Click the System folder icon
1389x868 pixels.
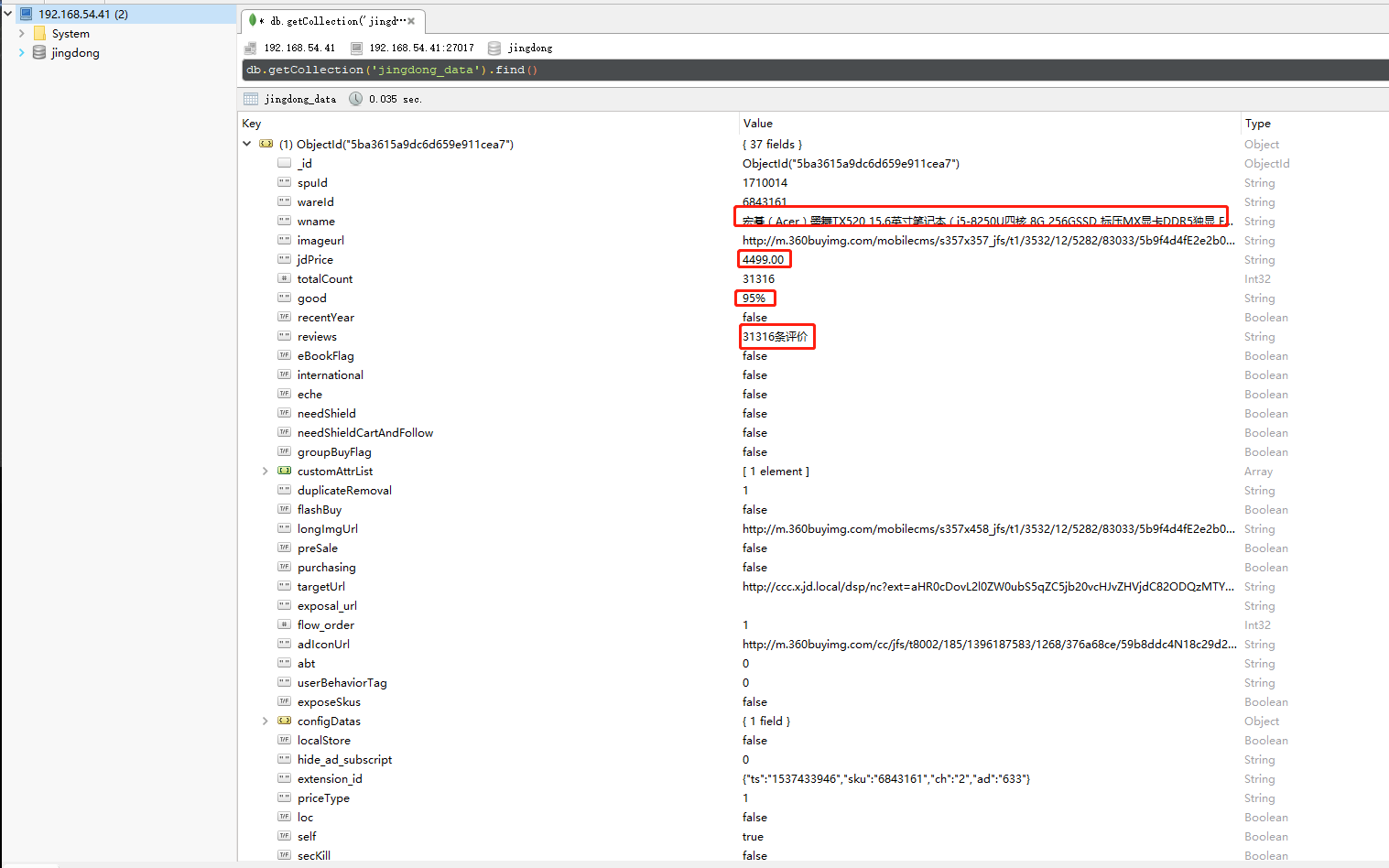[x=39, y=33]
